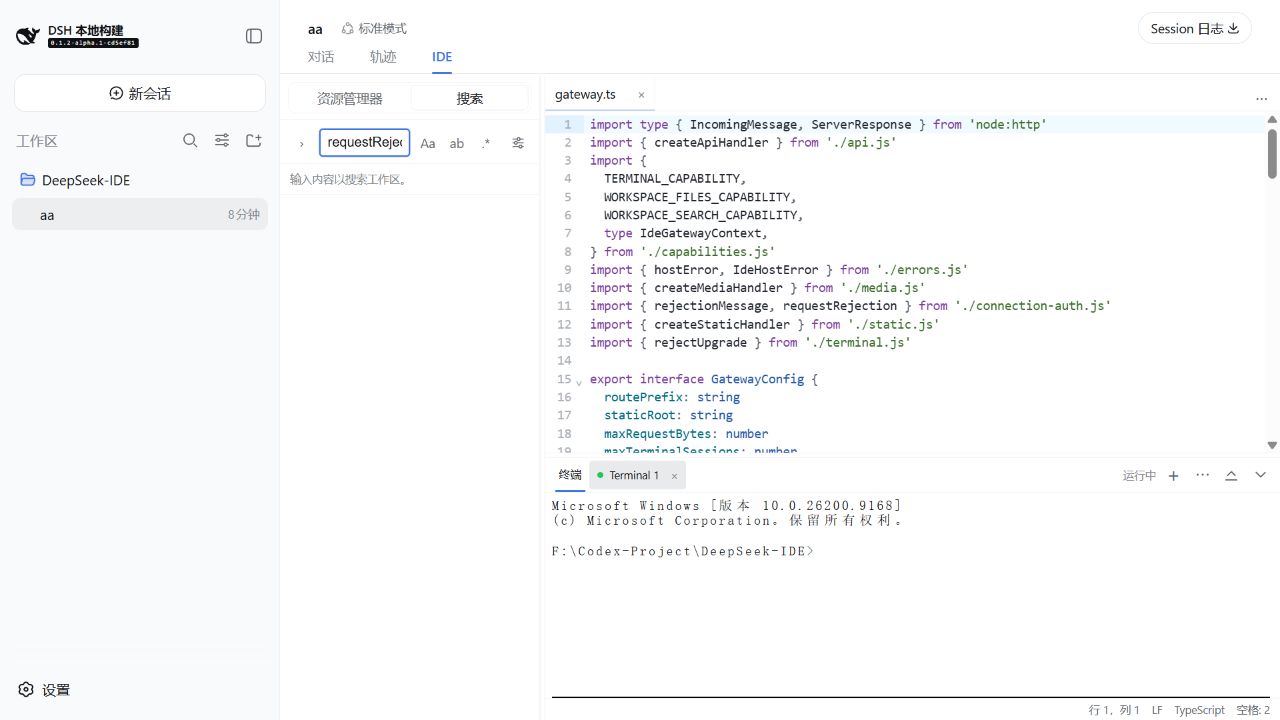This screenshot has width=1280, height=720.
Task: Collapse the terminal panel down chevron
Action: [x=1260, y=476]
